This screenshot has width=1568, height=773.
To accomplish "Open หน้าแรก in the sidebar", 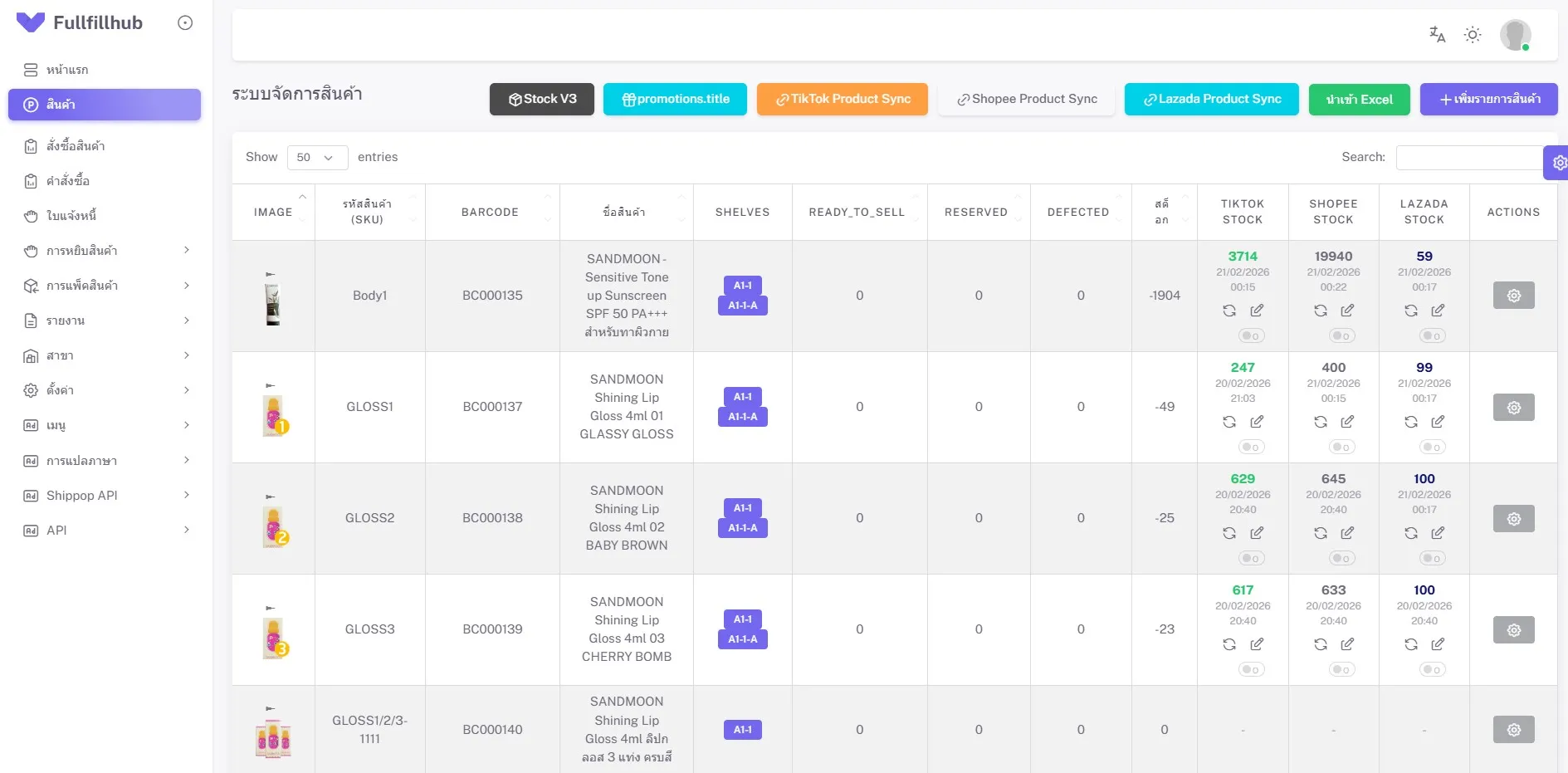I will click(67, 70).
